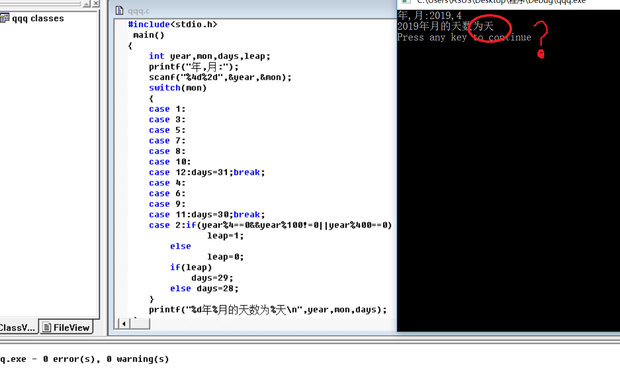This screenshot has height=392, width=620.
Task: Click the int year,mon,days,leap declaration line
Action: click(x=210, y=56)
